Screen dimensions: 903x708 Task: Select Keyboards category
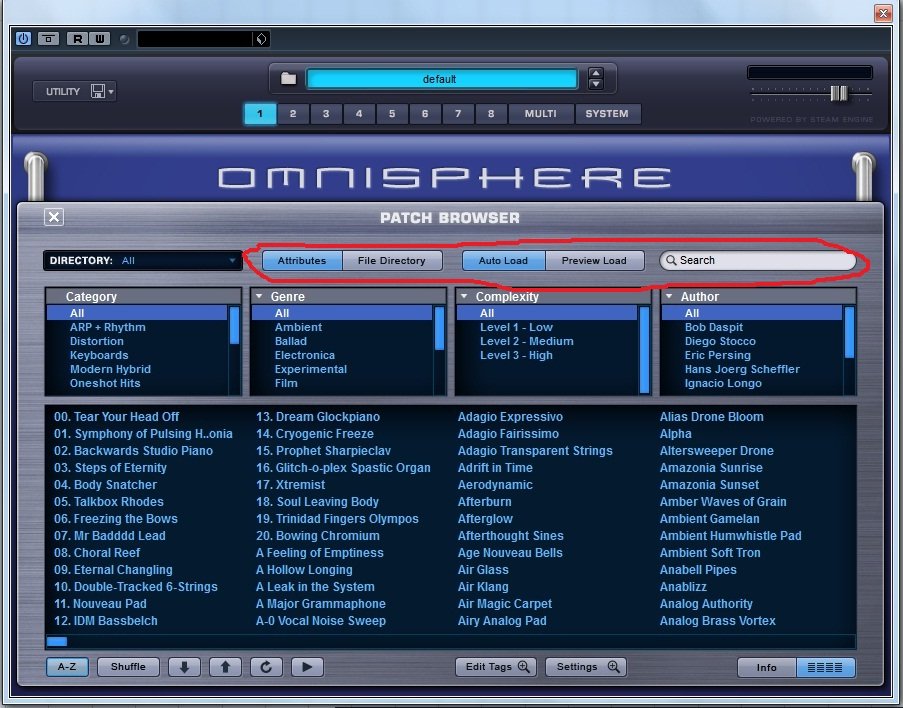[x=99, y=355]
